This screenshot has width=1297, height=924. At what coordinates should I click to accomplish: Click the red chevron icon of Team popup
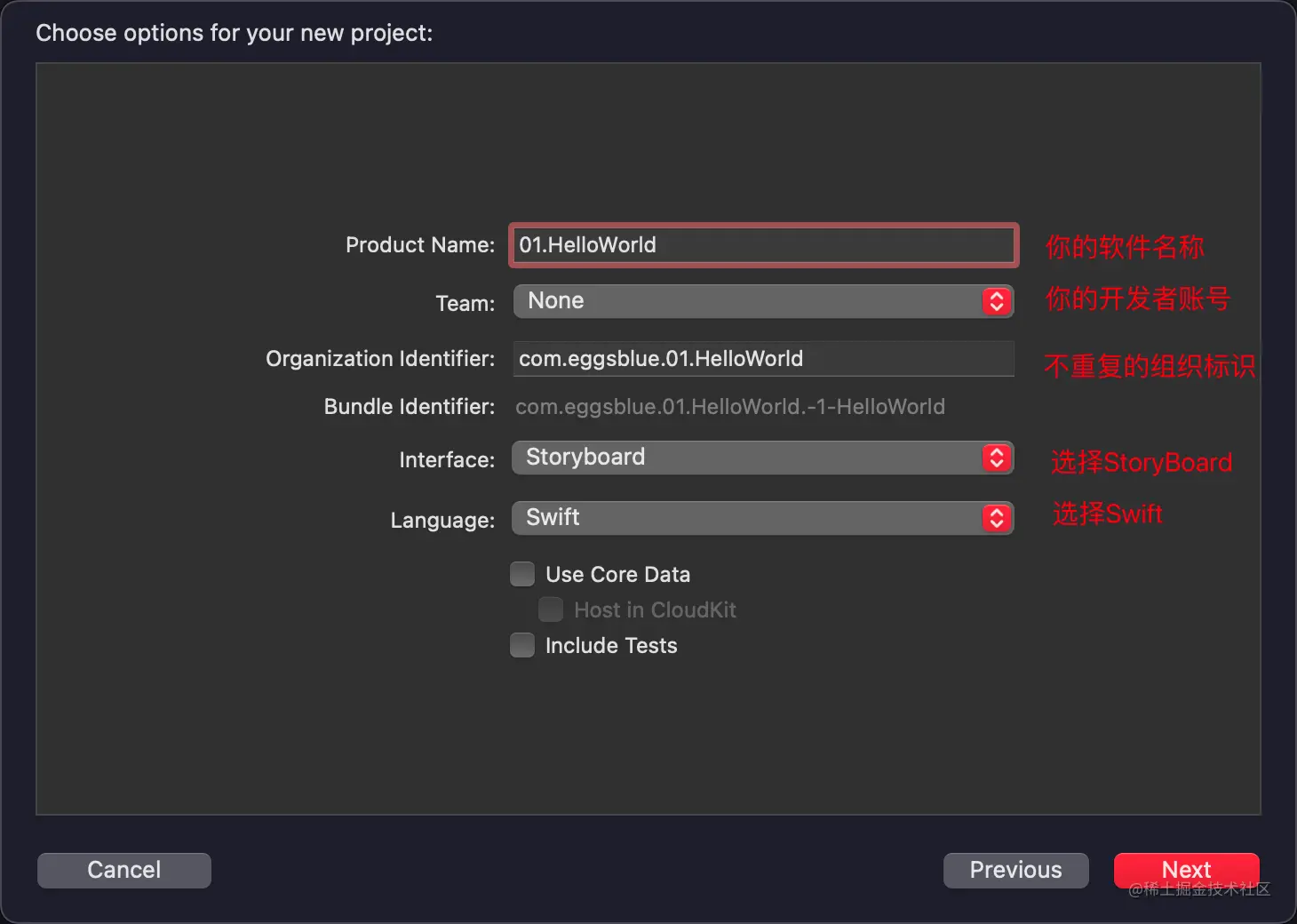(997, 301)
